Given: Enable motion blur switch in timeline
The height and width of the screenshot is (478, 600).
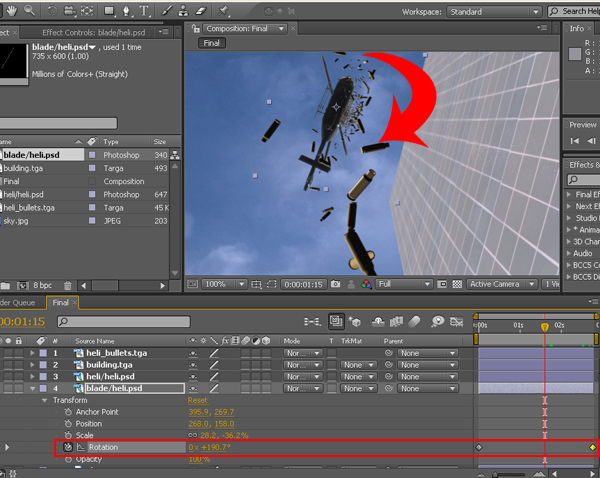Looking at the screenshot, I should [415, 321].
